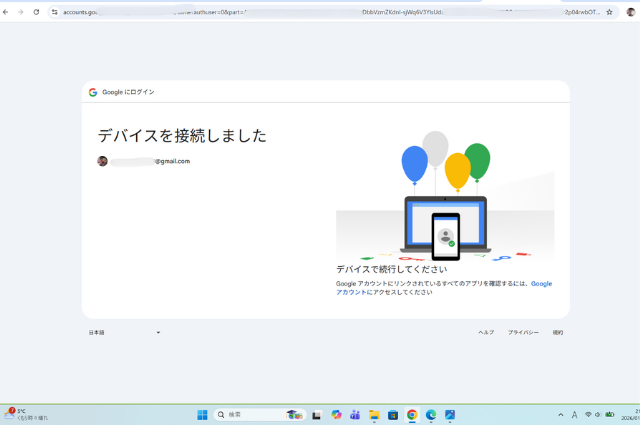Image resolution: width=640 pixels, height=425 pixels.
Task: Expand hidden system tray icons chevron
Action: tap(560, 415)
